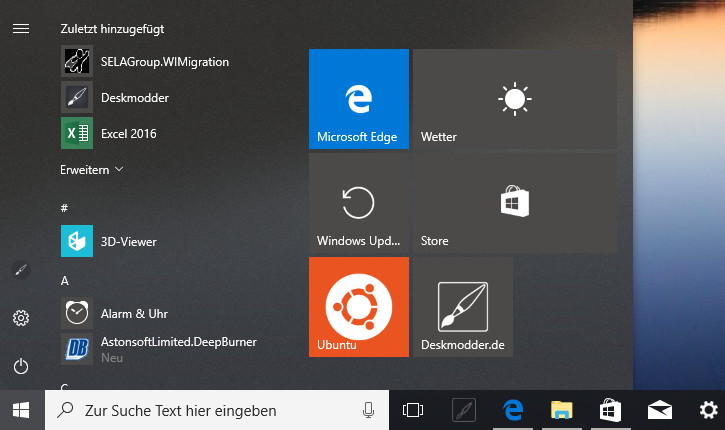Open Settings from the Start sidebar gear
Image resolution: width=725 pixels, height=430 pixels.
click(x=21, y=318)
